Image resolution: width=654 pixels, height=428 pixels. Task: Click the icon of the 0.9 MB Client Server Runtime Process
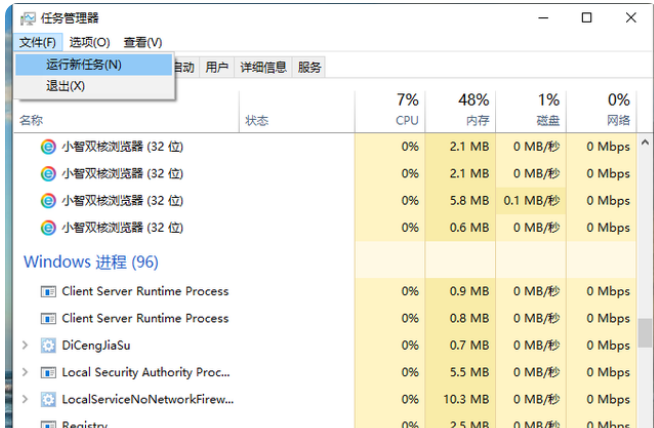(48, 291)
